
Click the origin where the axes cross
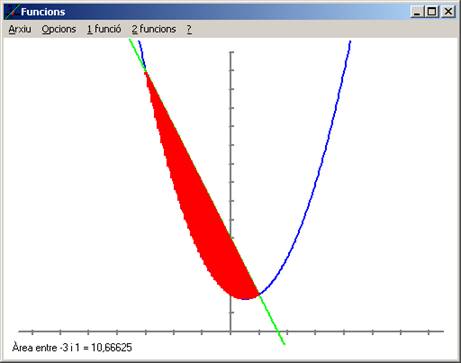click(x=230, y=331)
